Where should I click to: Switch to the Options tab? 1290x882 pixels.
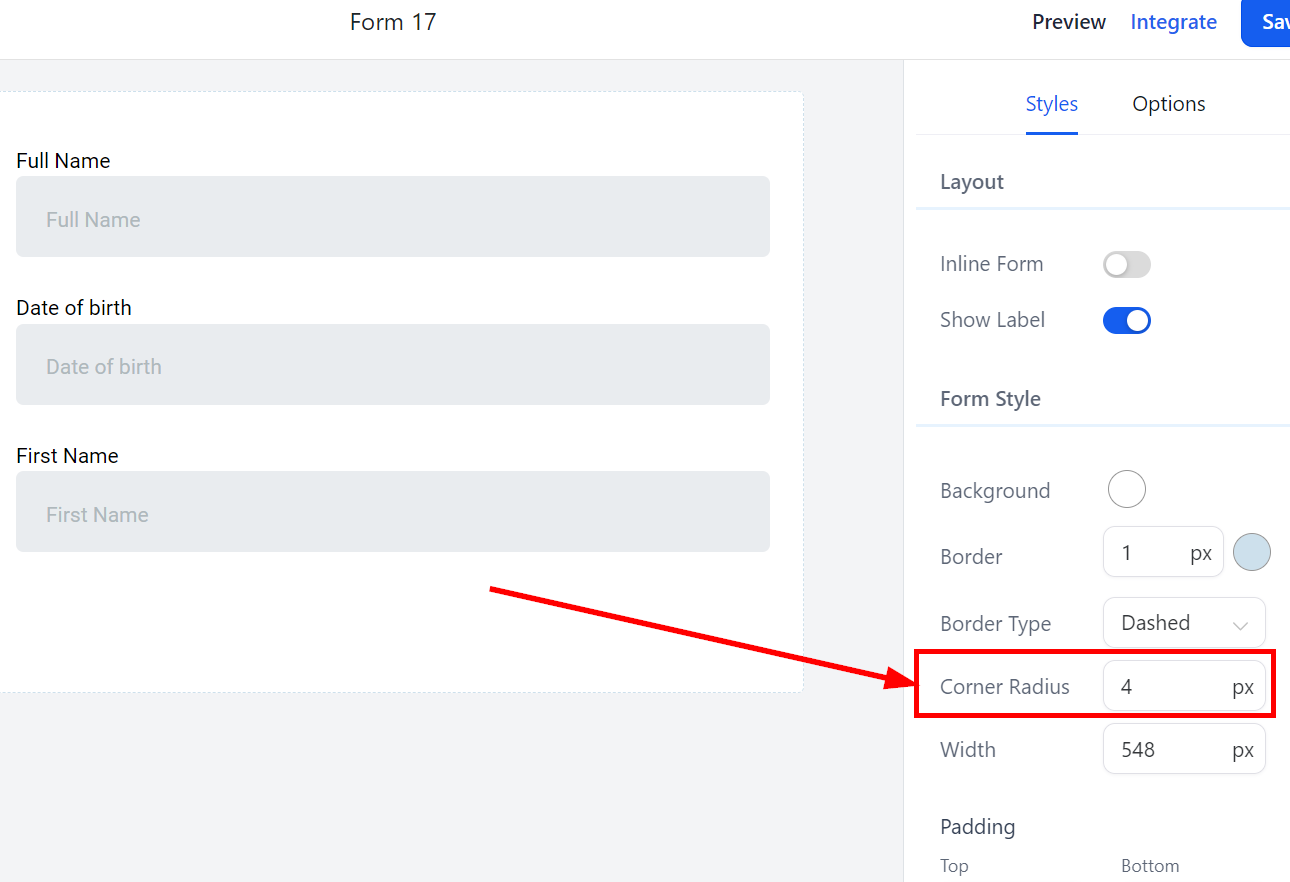1168,104
